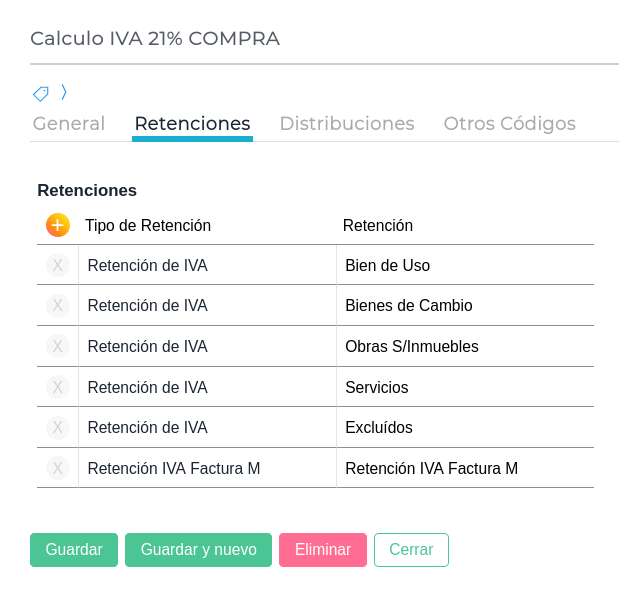
Task: Click the Cerrar button
Action: (411, 550)
